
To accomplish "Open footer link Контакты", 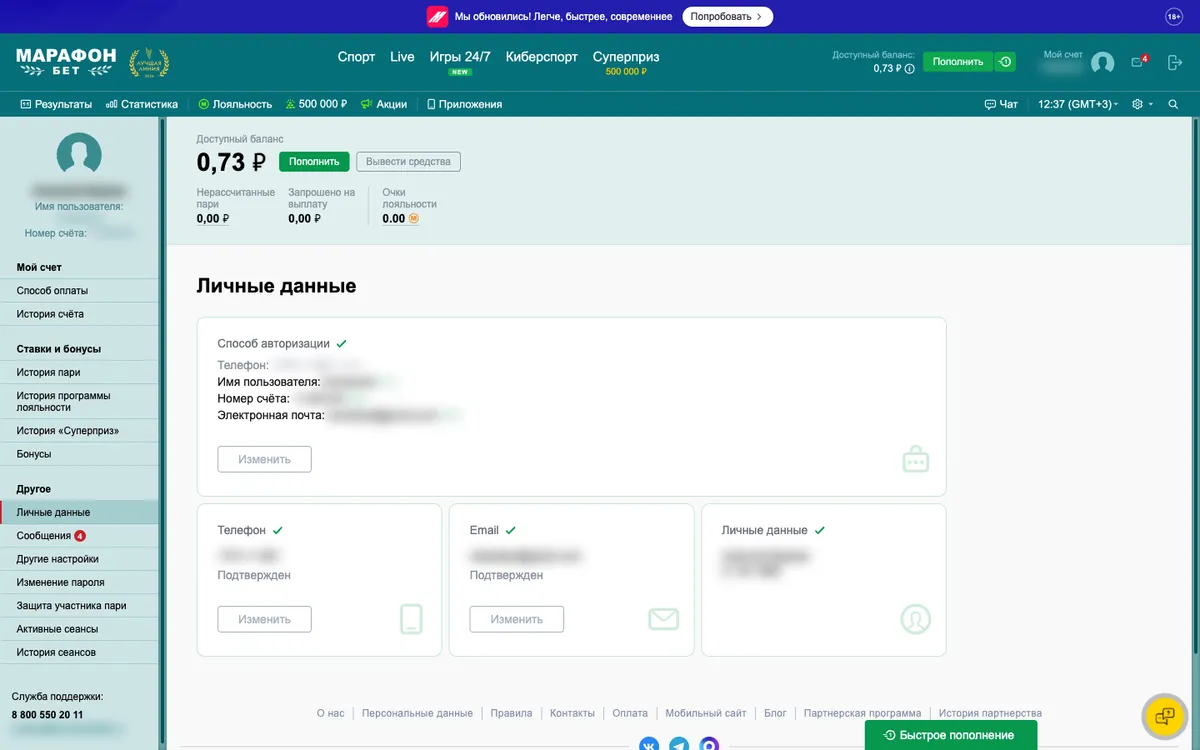I will pyautogui.click(x=572, y=713).
